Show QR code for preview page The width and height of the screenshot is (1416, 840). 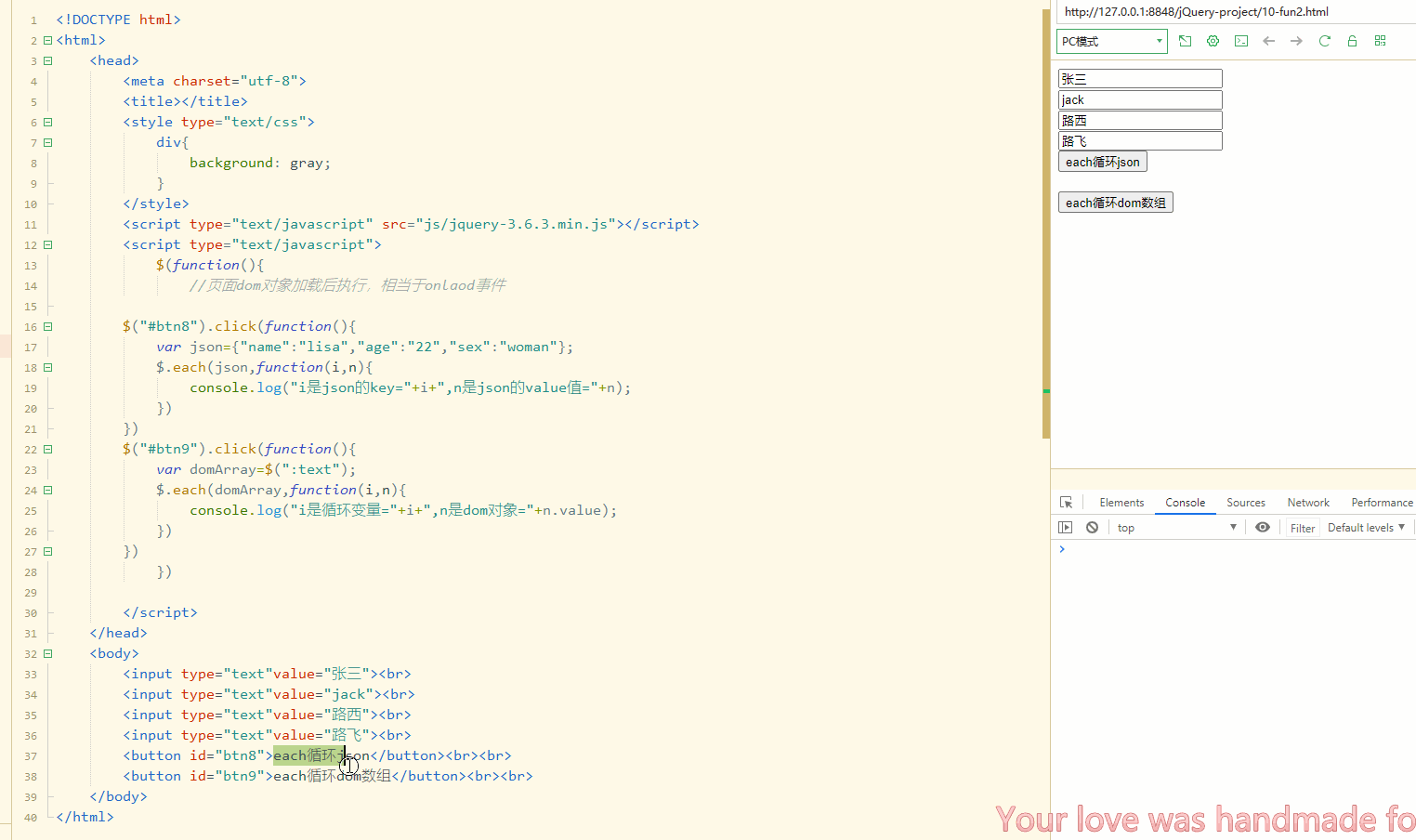[1380, 41]
